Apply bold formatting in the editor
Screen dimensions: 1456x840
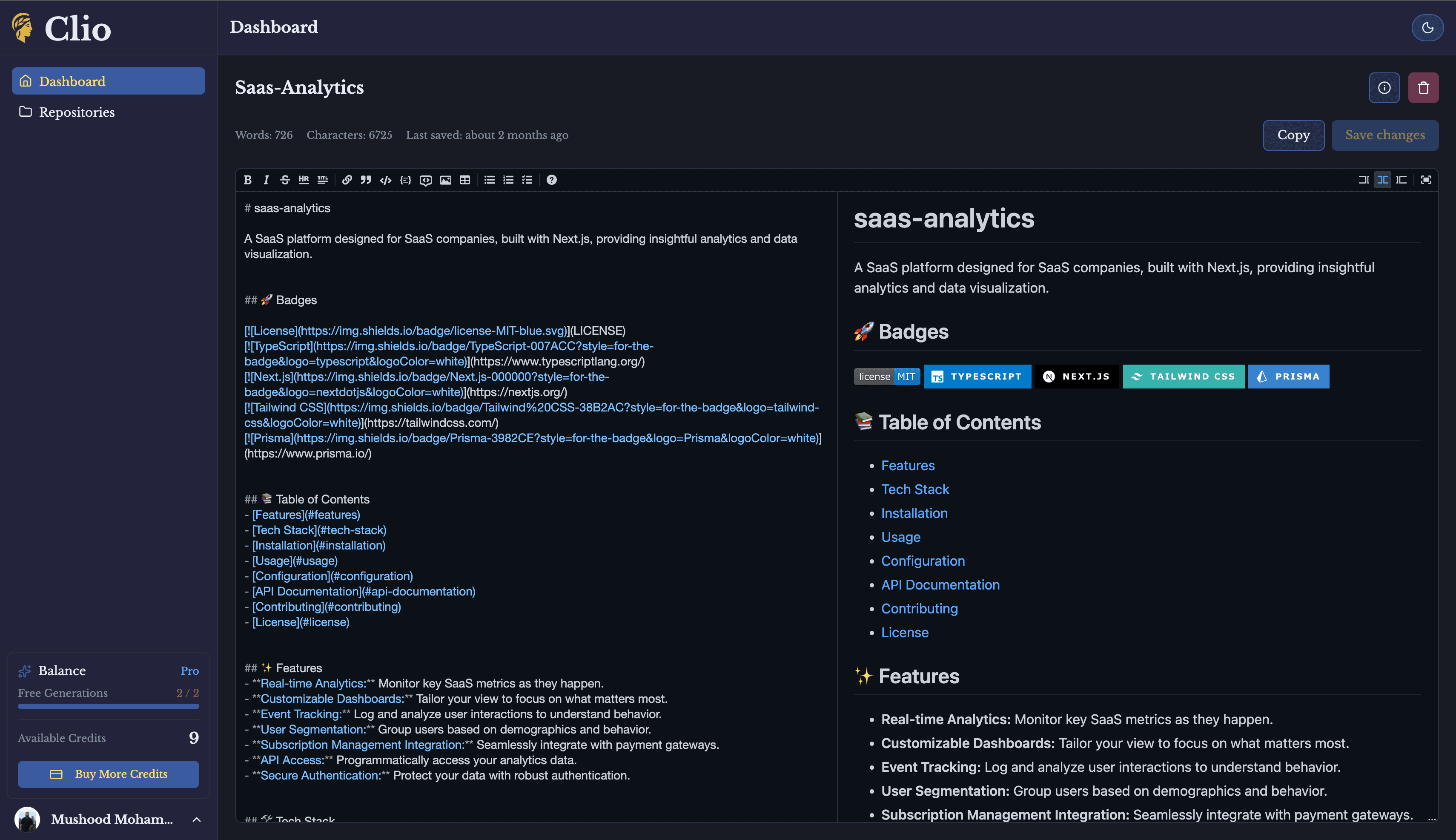click(x=247, y=179)
